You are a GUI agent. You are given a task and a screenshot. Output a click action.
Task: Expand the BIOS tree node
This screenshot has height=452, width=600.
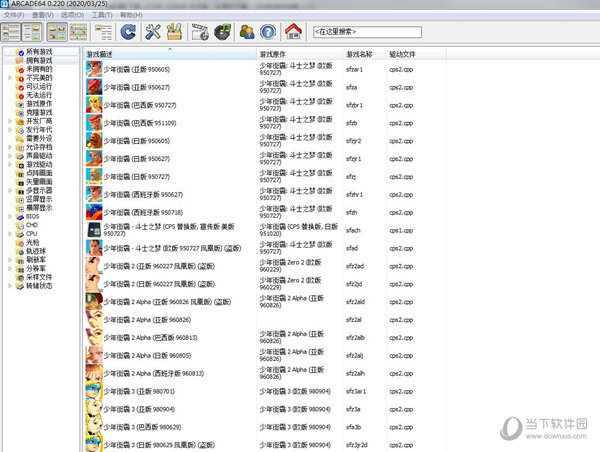(10, 216)
